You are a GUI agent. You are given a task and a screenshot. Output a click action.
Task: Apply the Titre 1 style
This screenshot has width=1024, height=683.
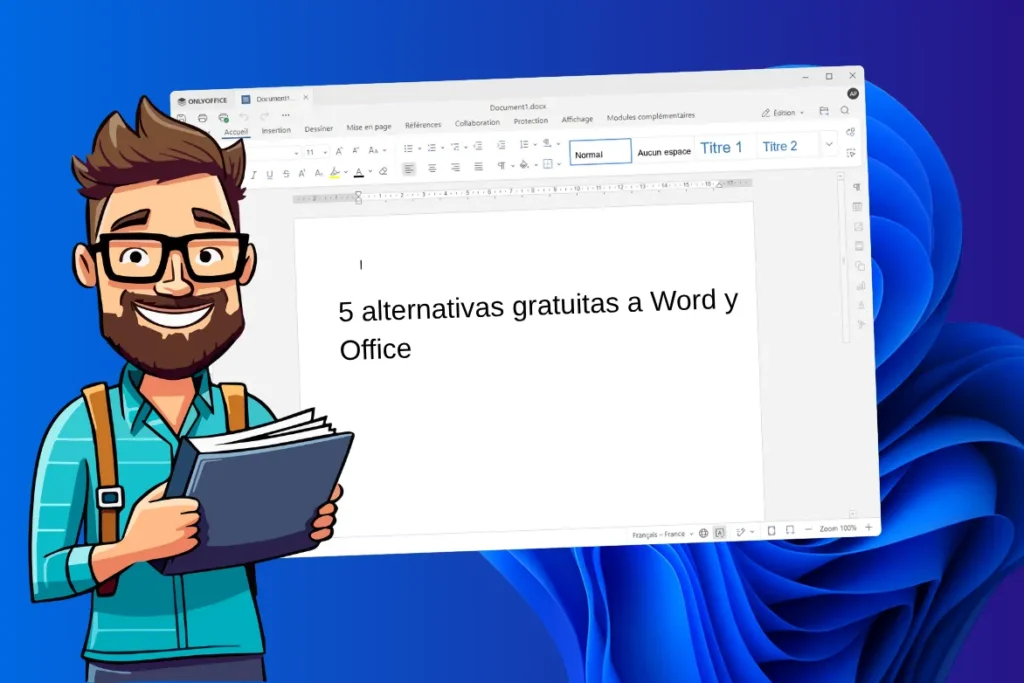722,147
